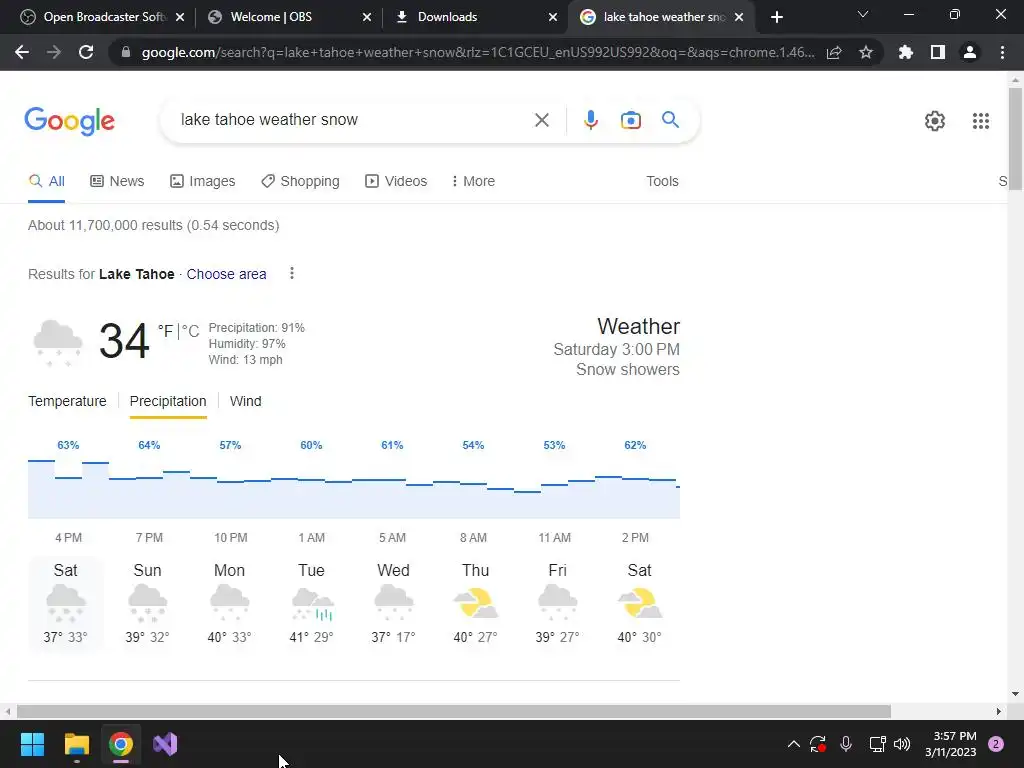Select the Thursday forecast
The image size is (1024, 768).
pyautogui.click(x=475, y=603)
